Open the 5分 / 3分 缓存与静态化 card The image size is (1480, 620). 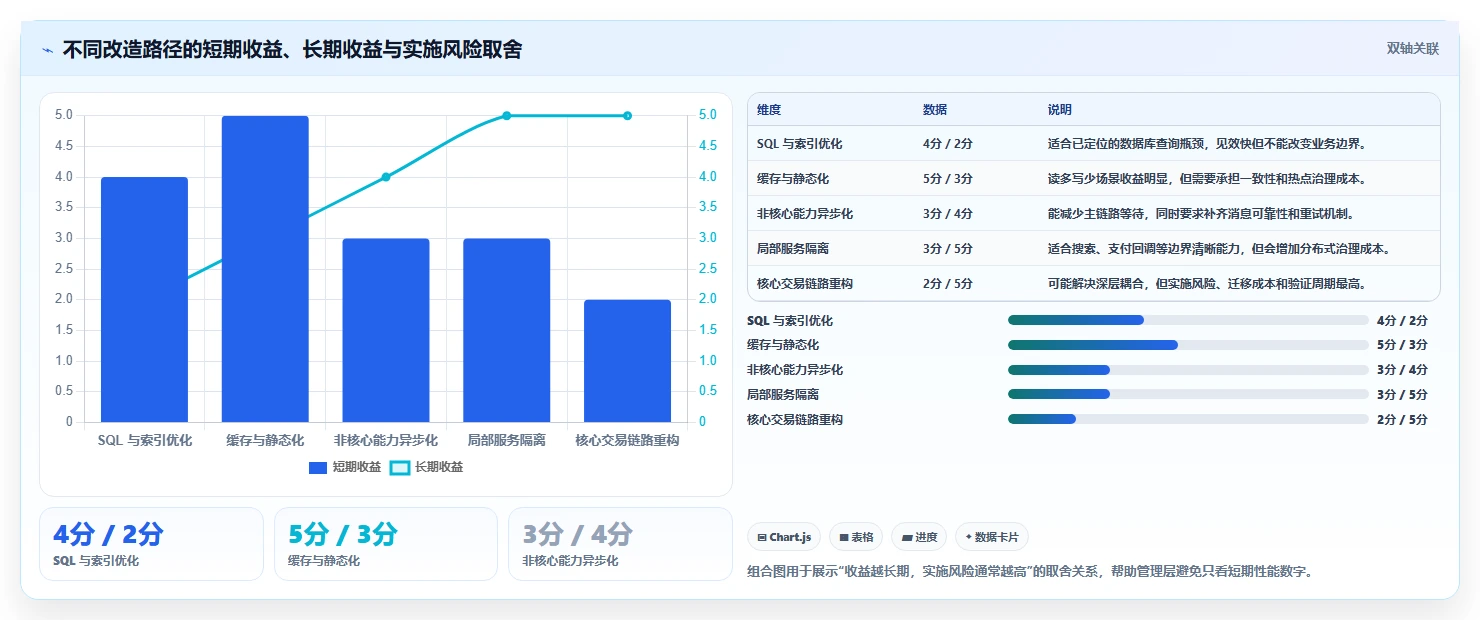coord(386,544)
